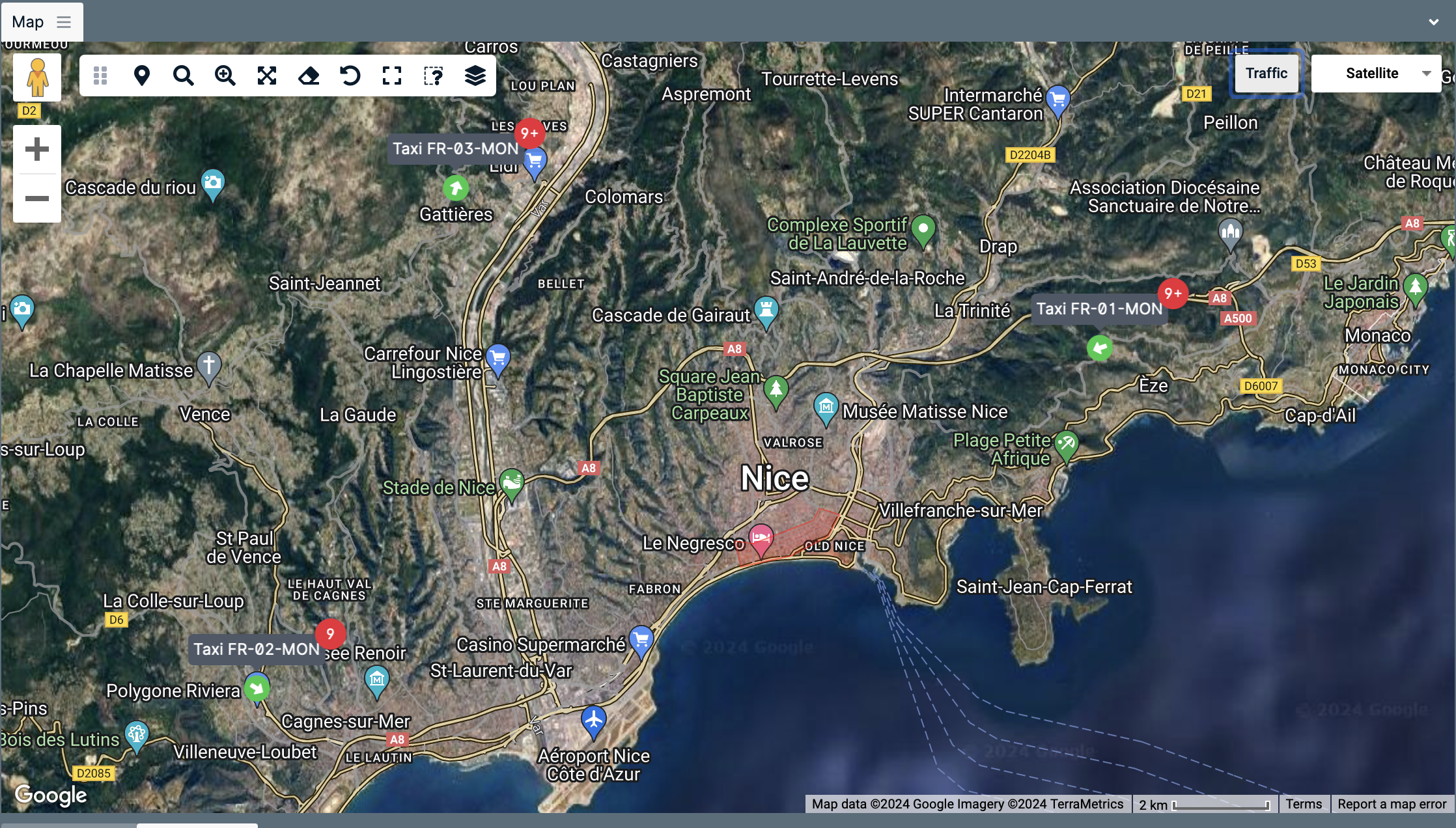Click the Tourrette-Levens label
This screenshot has height=828, width=1456.
pyautogui.click(x=830, y=79)
